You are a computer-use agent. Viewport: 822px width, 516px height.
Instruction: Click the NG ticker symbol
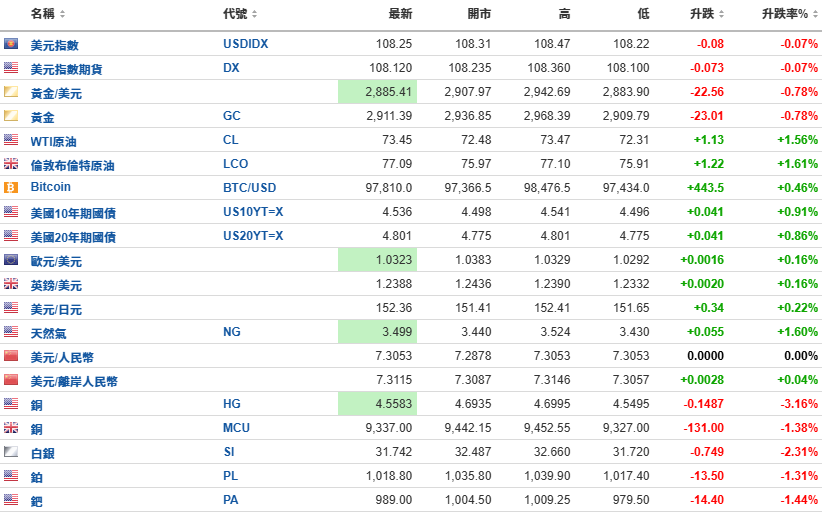click(x=231, y=332)
